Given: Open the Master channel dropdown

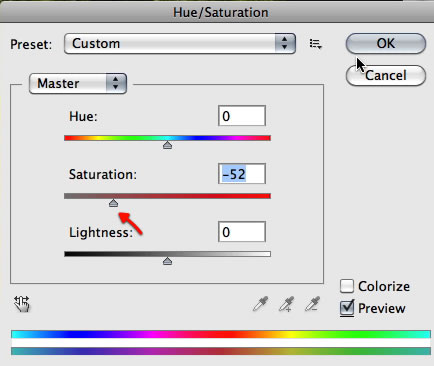Looking at the screenshot, I should click(78, 83).
